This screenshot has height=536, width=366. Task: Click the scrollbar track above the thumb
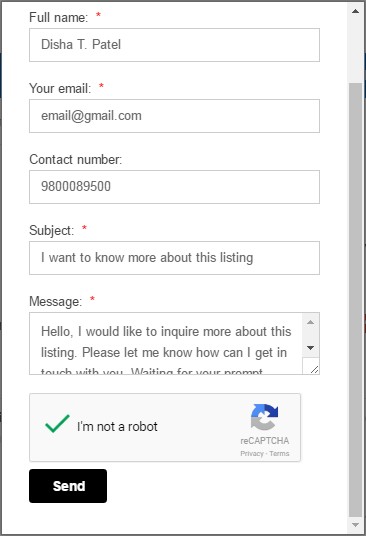pos(355,51)
